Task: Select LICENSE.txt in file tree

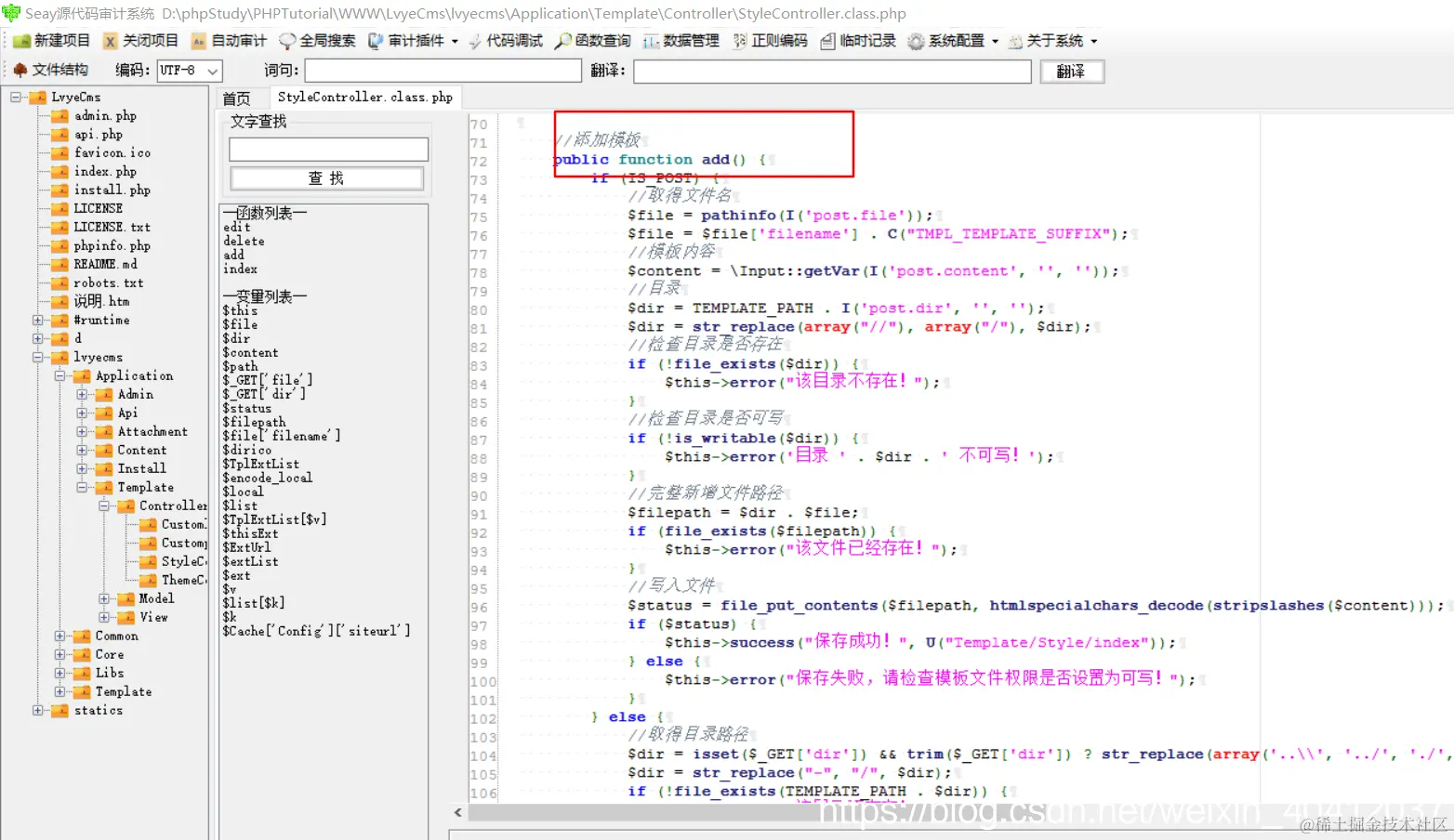Action: click(112, 228)
